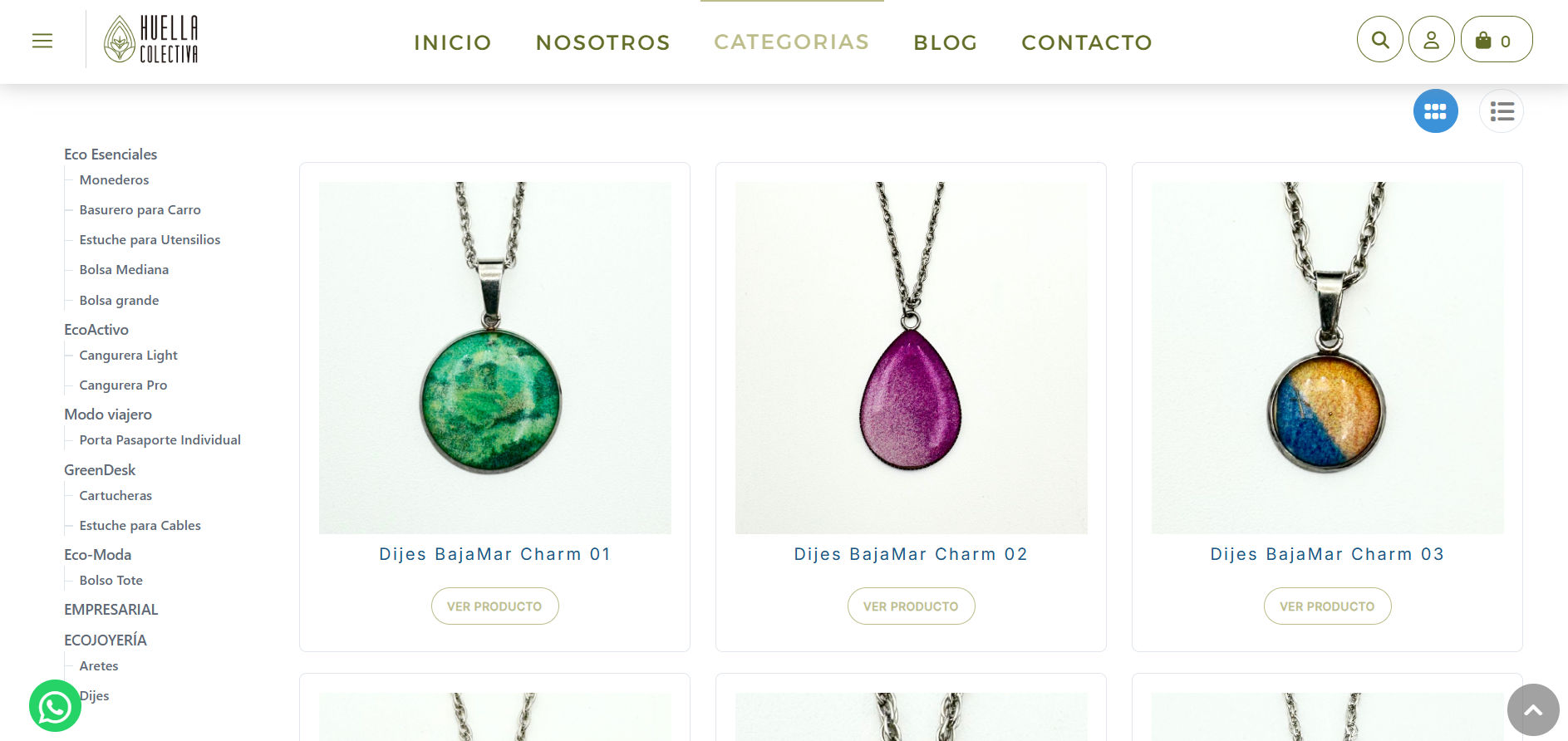Screen dimensions: 1568x741
Task: Expand the EcoActivo category
Action: click(96, 330)
